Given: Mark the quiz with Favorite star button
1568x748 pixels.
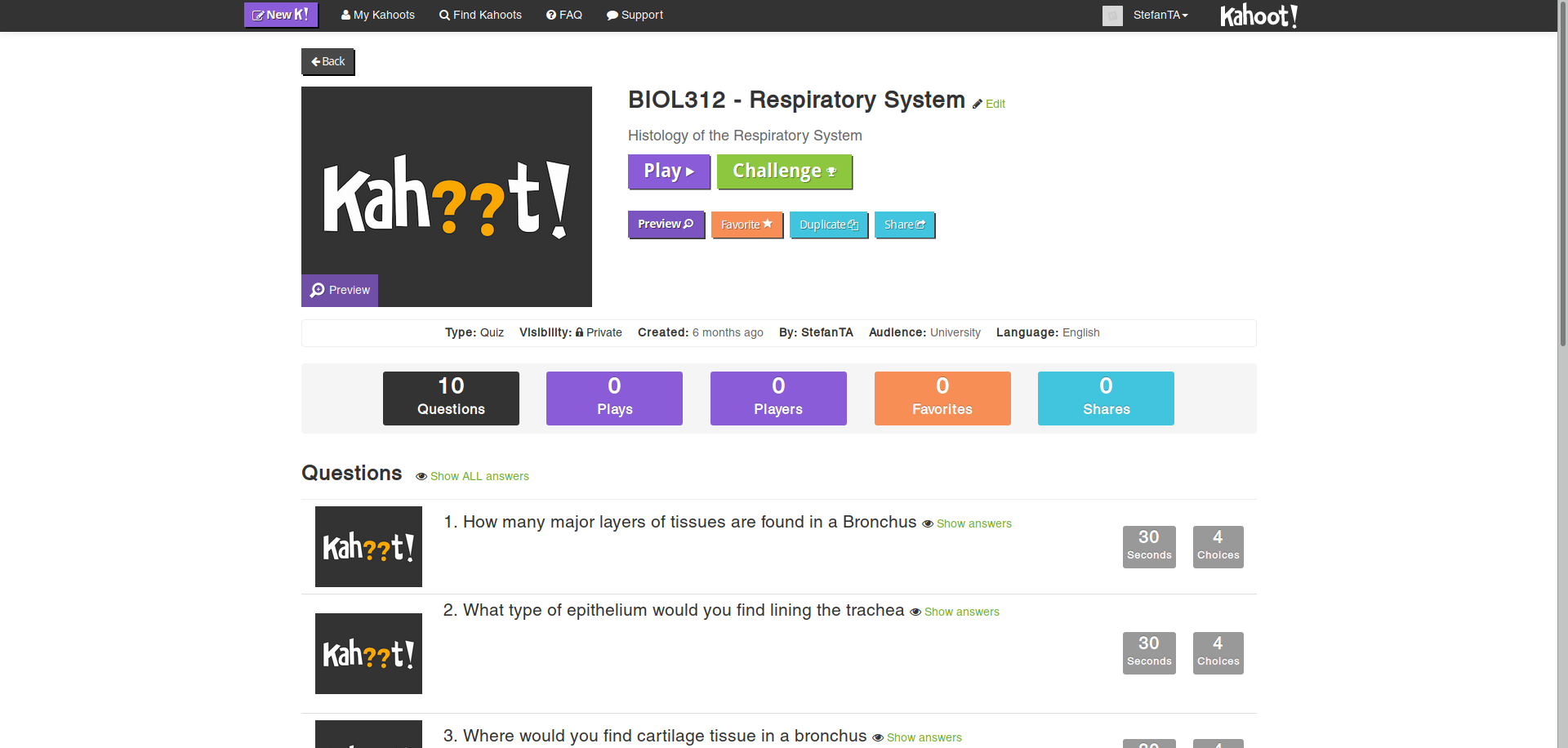Looking at the screenshot, I should click(746, 225).
